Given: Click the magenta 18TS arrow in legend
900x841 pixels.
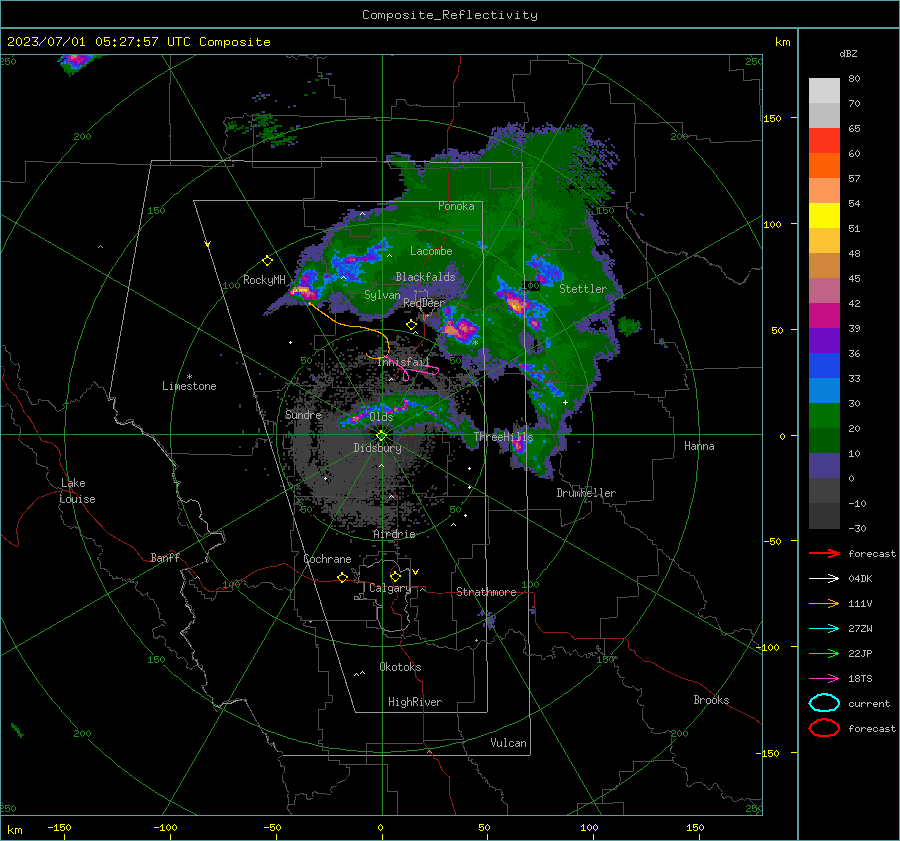Looking at the screenshot, I should (824, 679).
